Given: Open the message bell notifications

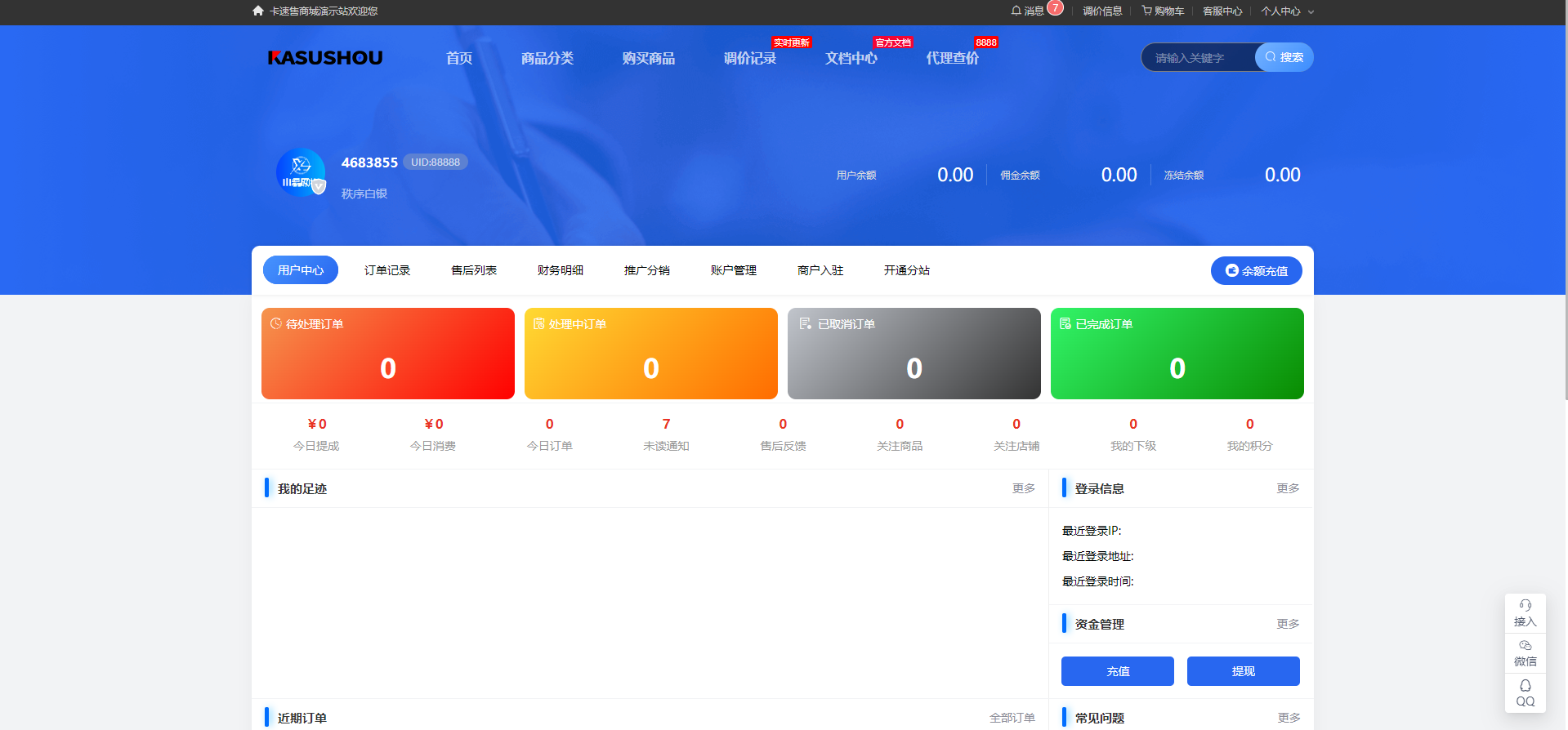Looking at the screenshot, I should 1028,11.
